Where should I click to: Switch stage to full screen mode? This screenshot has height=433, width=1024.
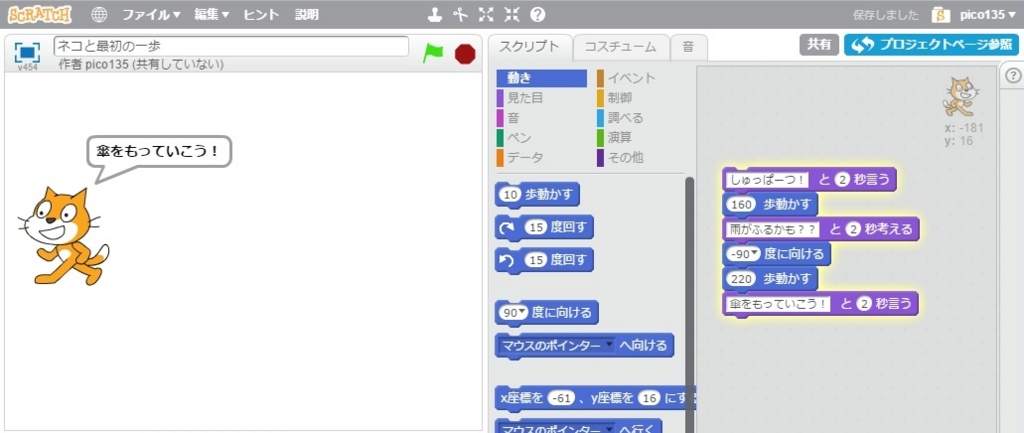(x=27, y=52)
